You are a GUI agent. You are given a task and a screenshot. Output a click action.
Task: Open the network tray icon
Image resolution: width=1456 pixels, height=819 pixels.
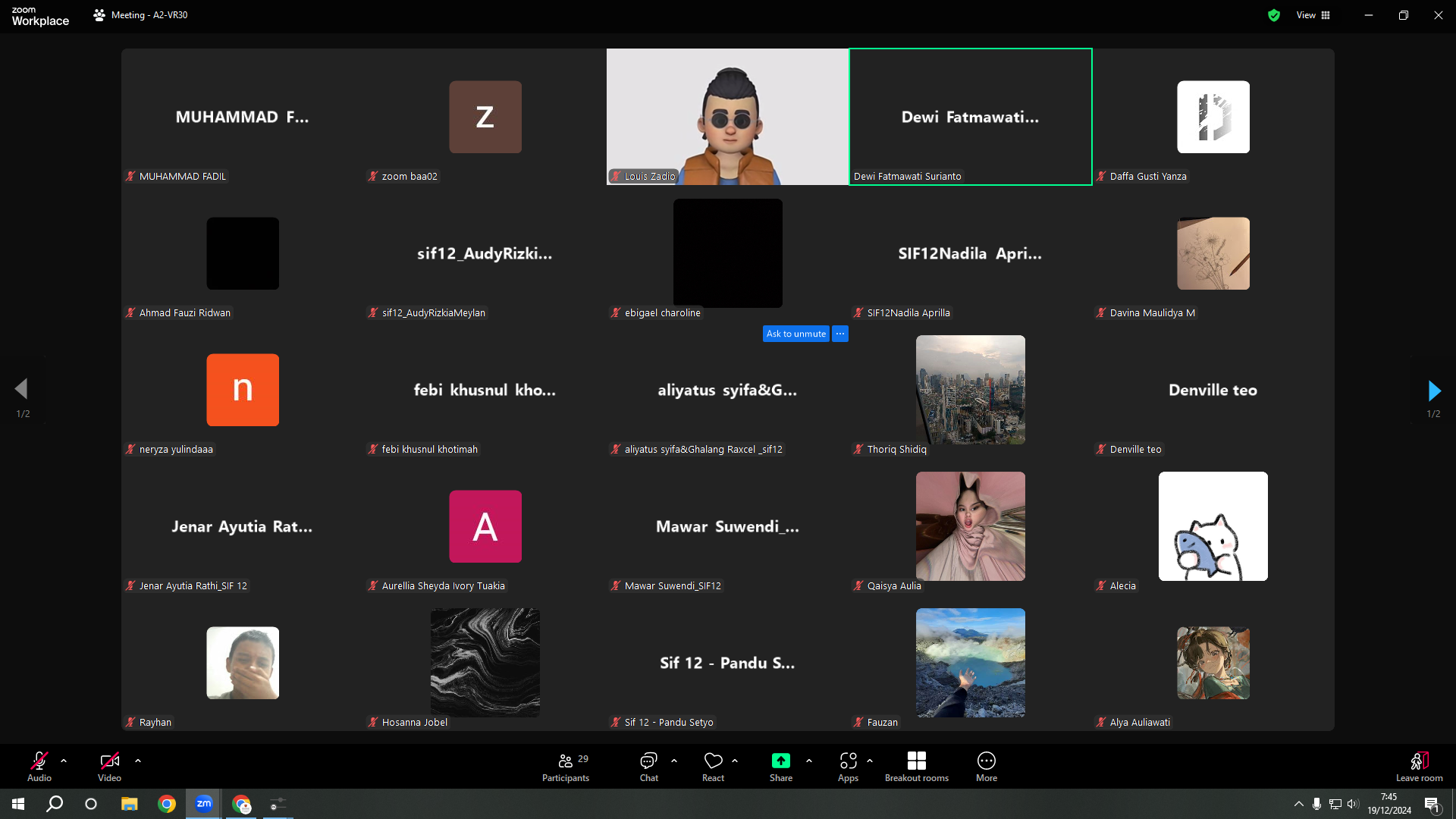tap(1335, 804)
